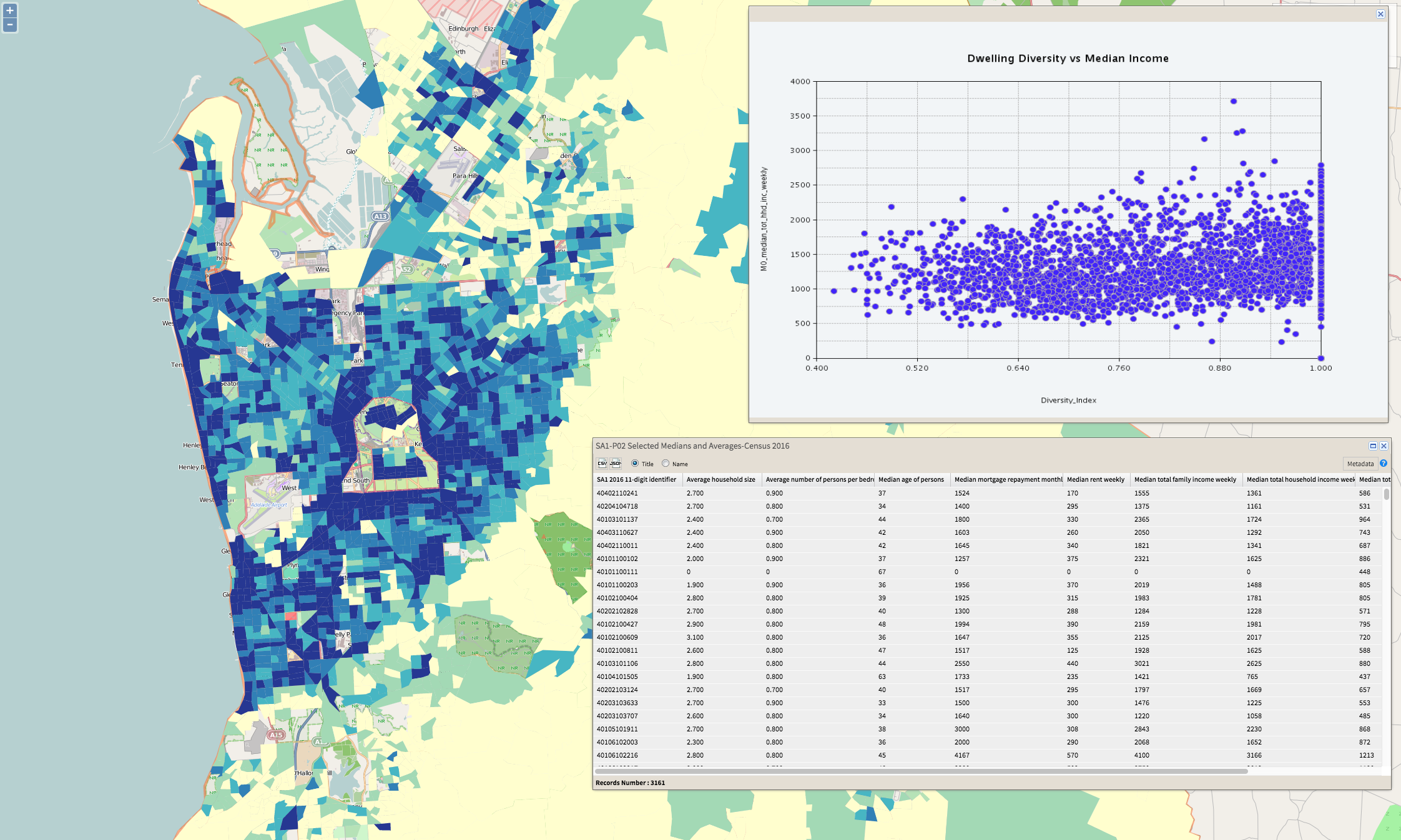Select the Name radio option
1401x840 pixels.
point(666,463)
